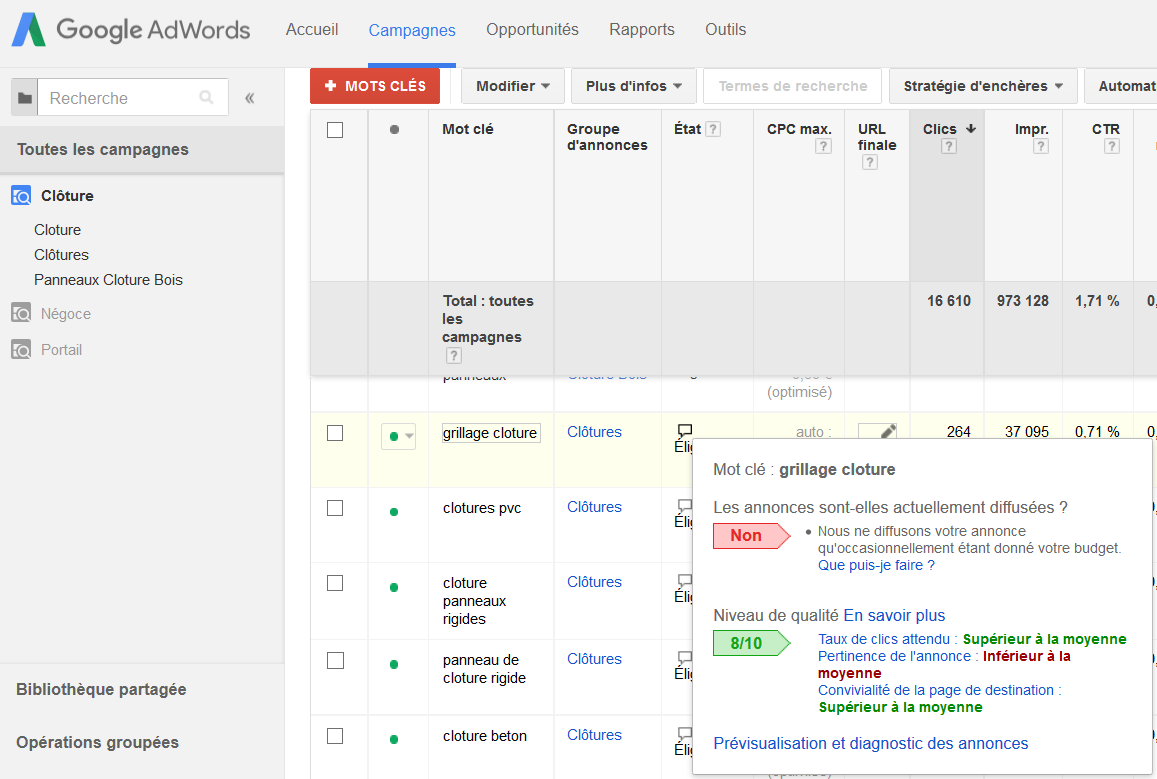Open the Négoce campaign
Viewport: 1157px width, 779px height.
click(66, 314)
